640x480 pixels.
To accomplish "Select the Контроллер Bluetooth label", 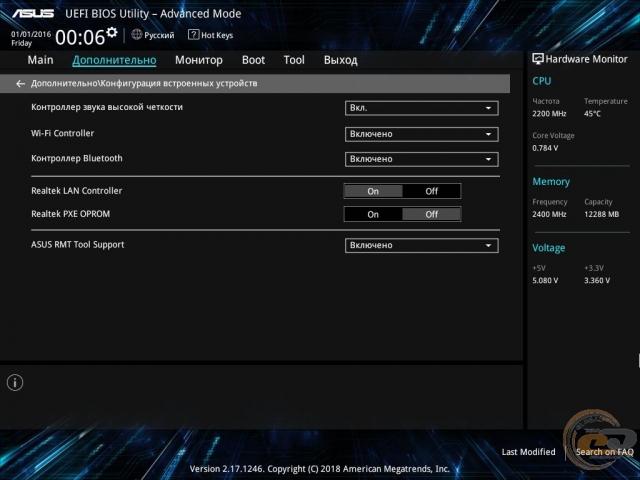I will click(x=77, y=158).
